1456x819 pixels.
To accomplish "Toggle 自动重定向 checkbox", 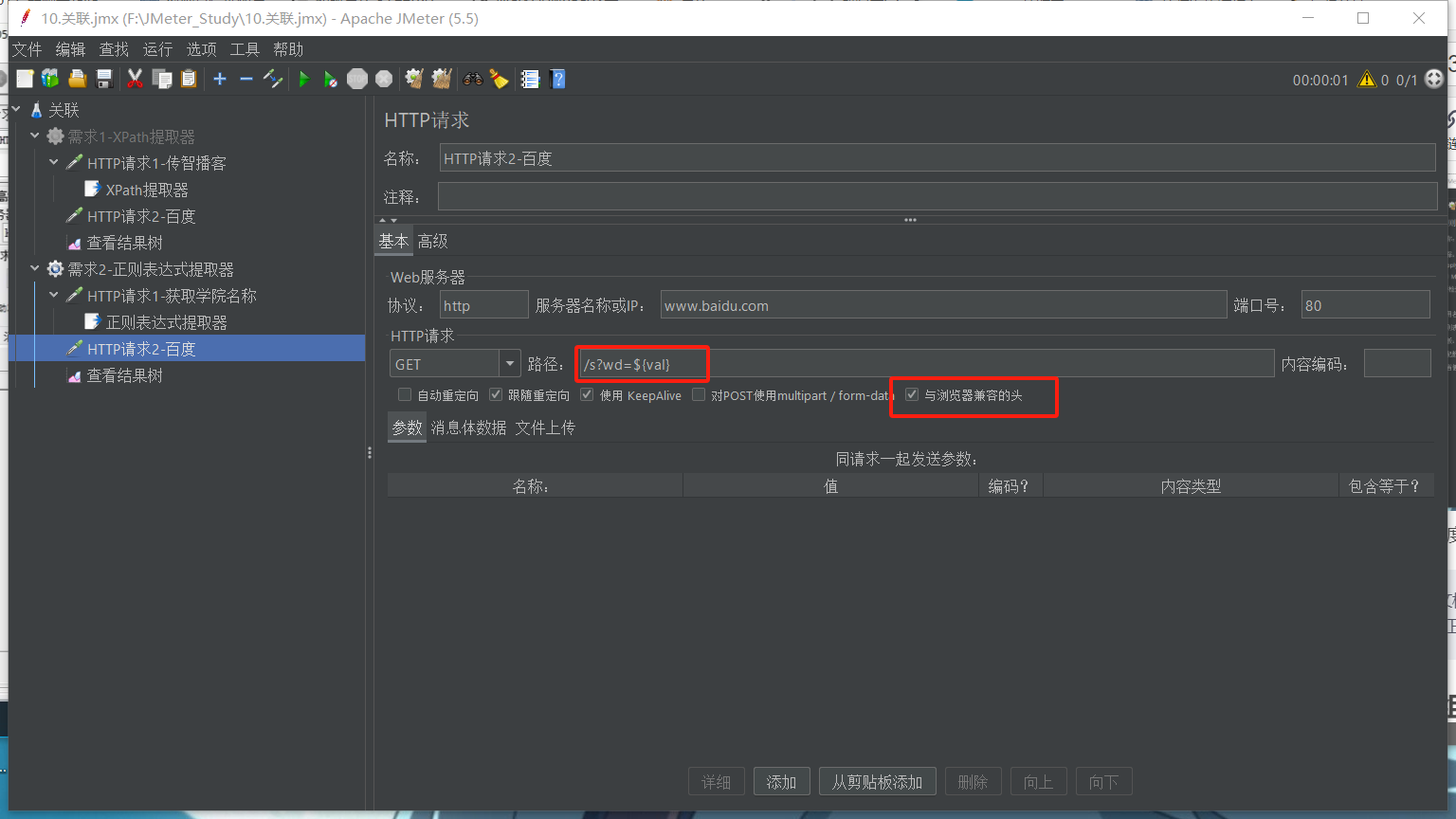I will click(405, 394).
